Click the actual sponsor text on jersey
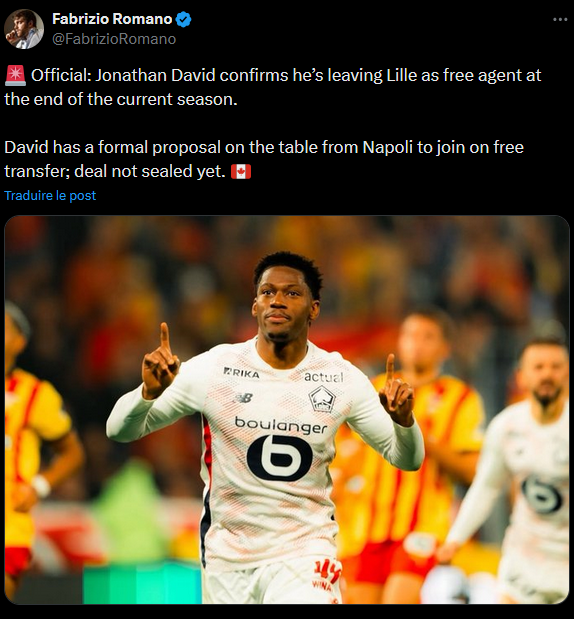 pos(324,377)
